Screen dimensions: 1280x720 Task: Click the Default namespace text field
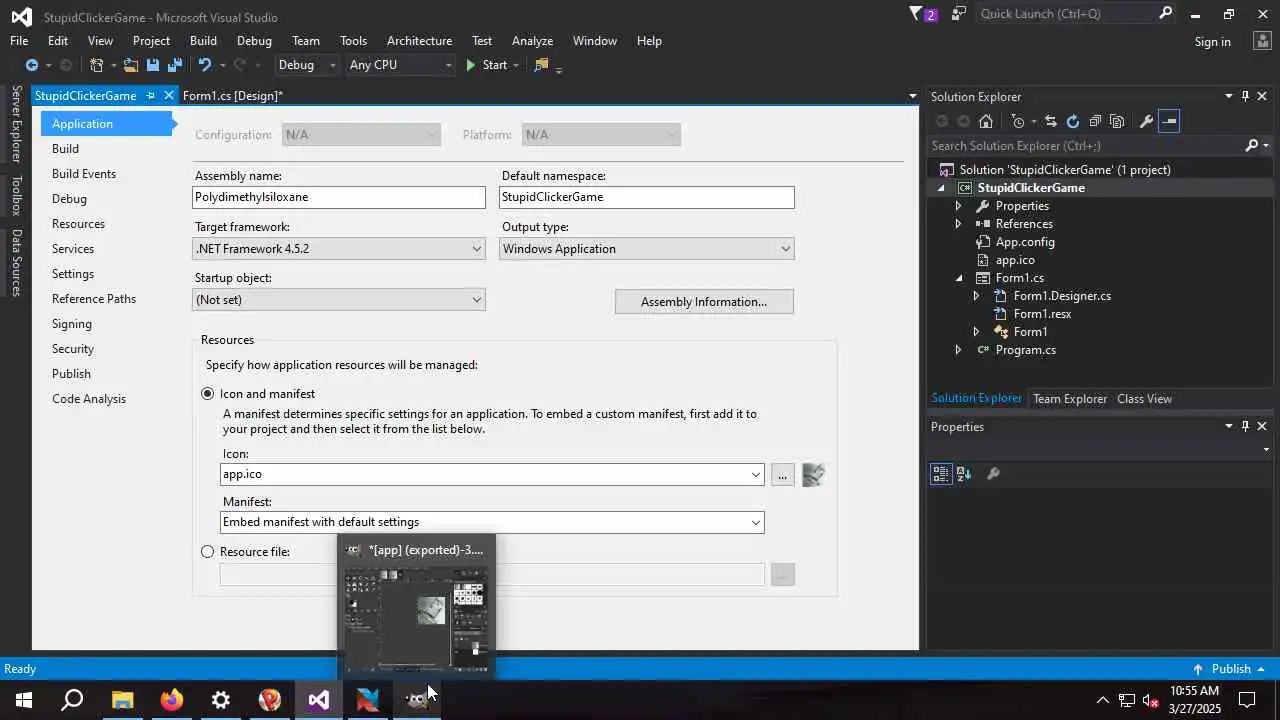(x=647, y=198)
